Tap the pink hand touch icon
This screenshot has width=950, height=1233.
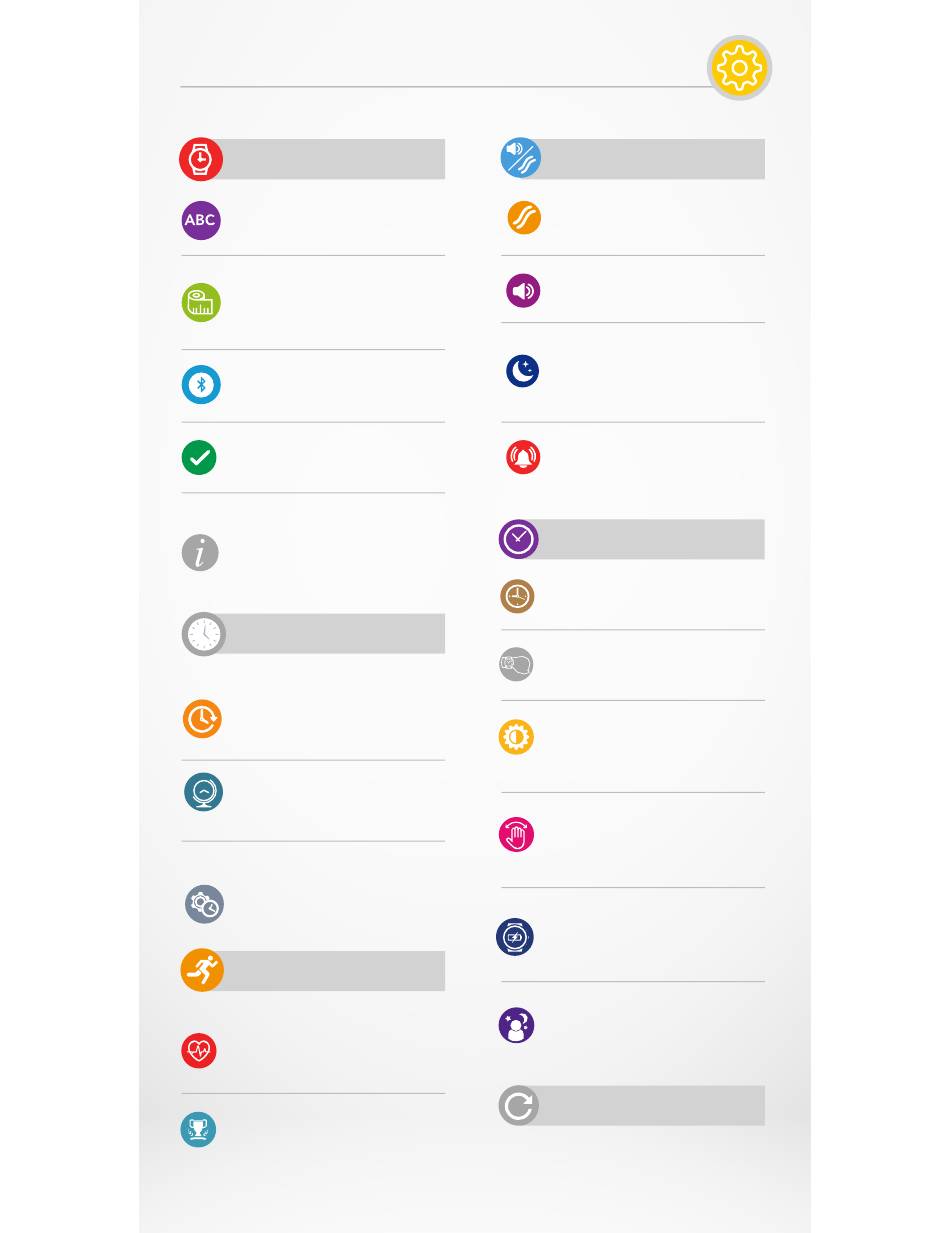pyautogui.click(x=516, y=835)
